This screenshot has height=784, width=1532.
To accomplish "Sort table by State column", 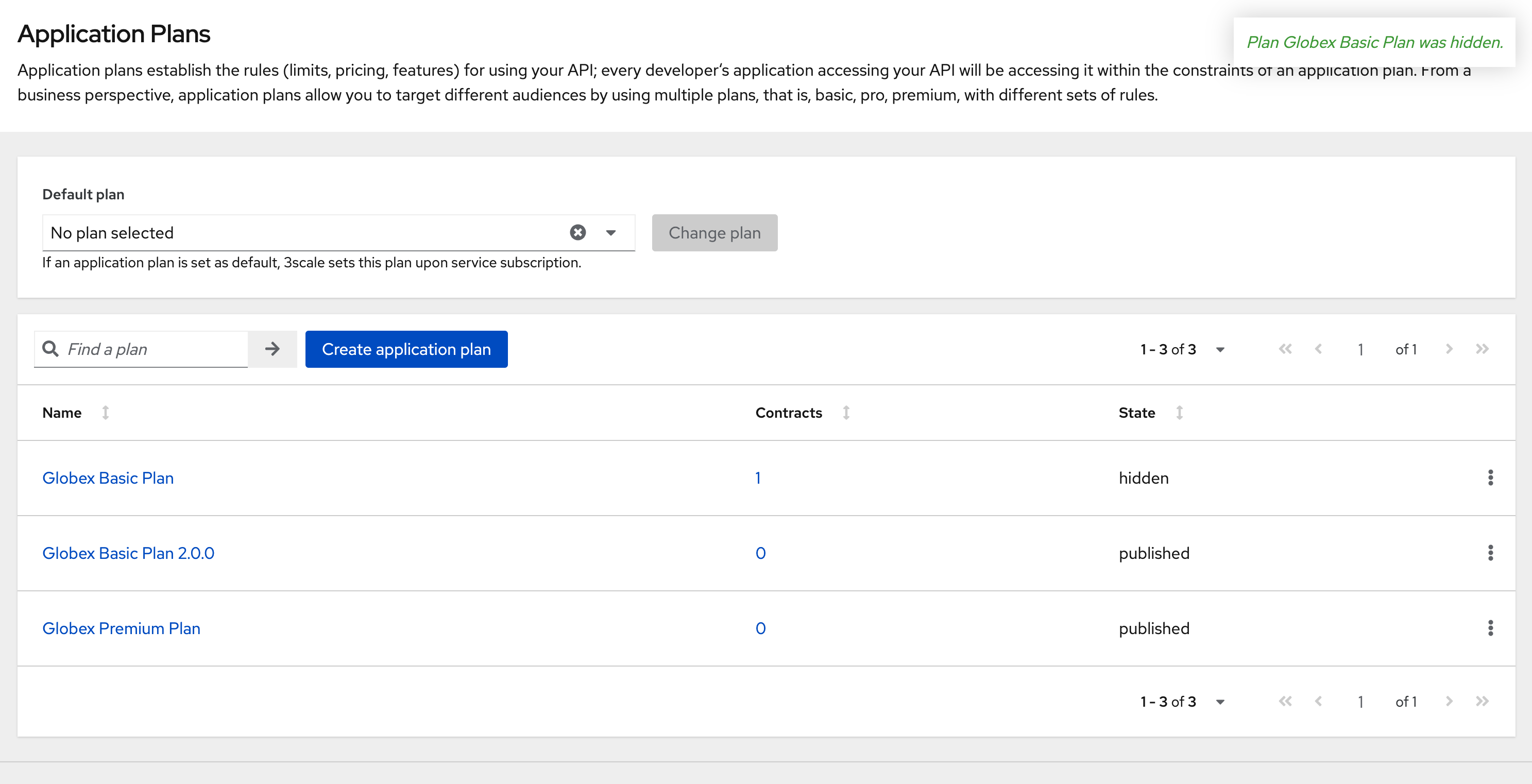I will point(1151,412).
